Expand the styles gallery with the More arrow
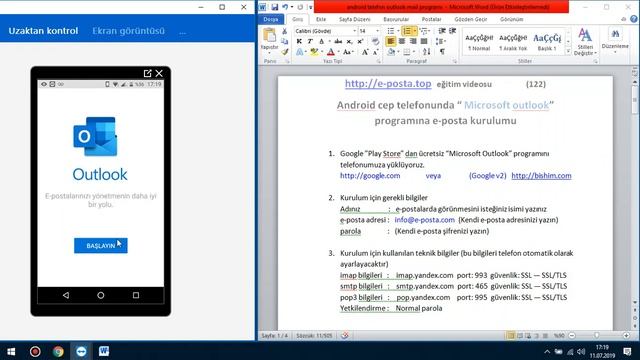This screenshot has width=640, height=360. [x=568, y=51]
